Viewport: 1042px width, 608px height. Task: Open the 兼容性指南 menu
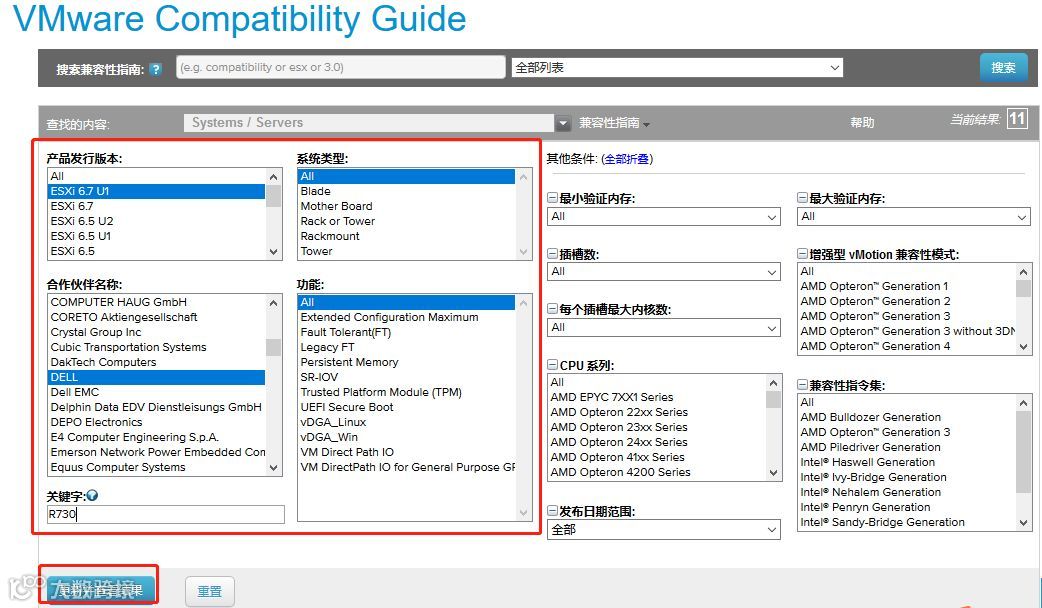coord(614,123)
